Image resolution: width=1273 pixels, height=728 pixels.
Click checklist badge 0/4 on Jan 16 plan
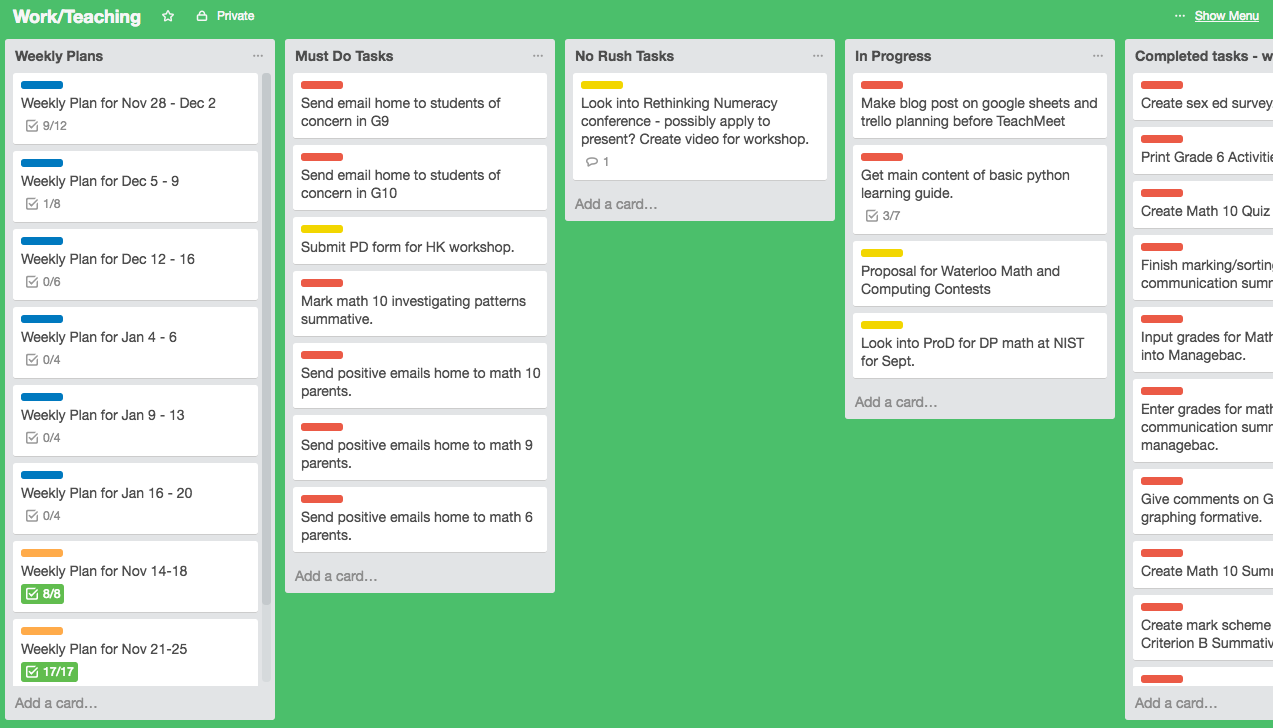click(x=43, y=516)
